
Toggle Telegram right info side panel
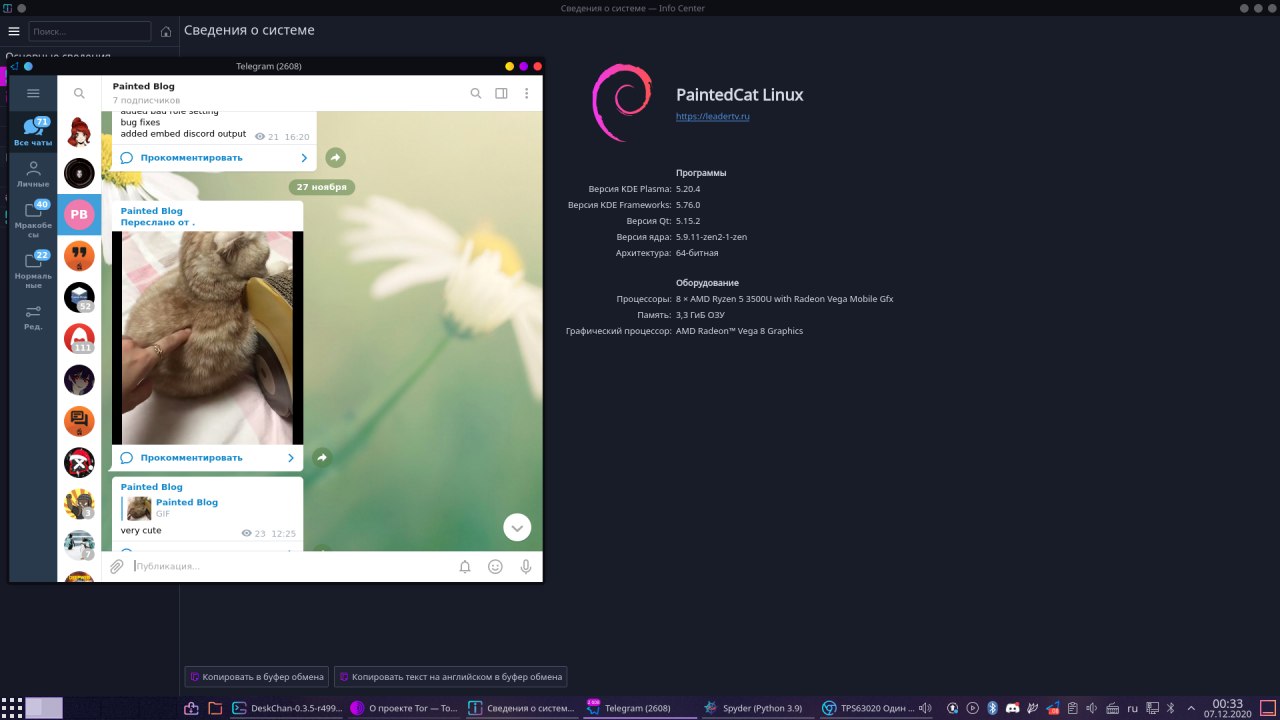[501, 93]
